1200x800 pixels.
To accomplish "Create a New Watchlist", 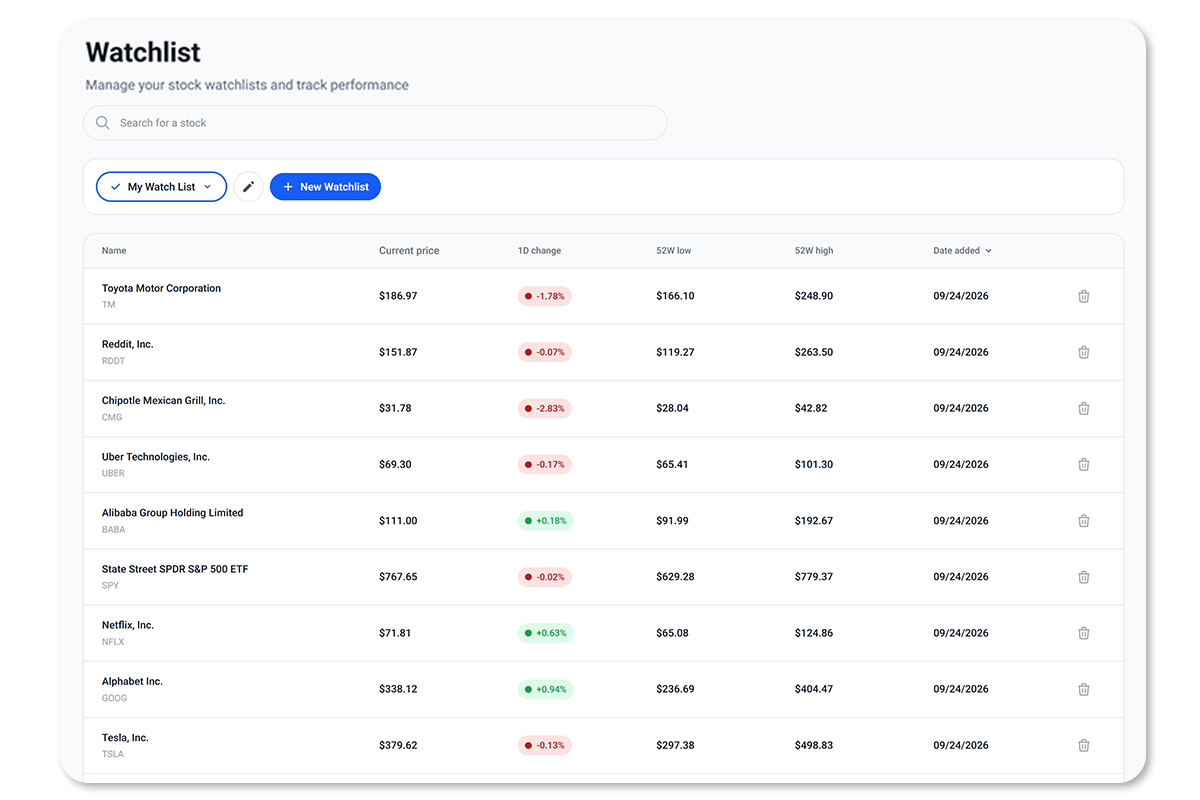I will click(325, 187).
